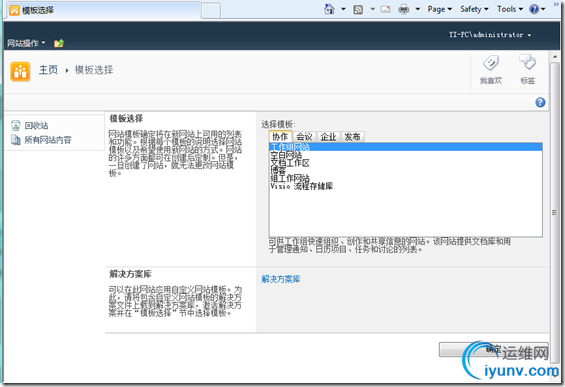Switch to the 企业 template tab
This screenshot has height=387, width=565.
pos(328,137)
